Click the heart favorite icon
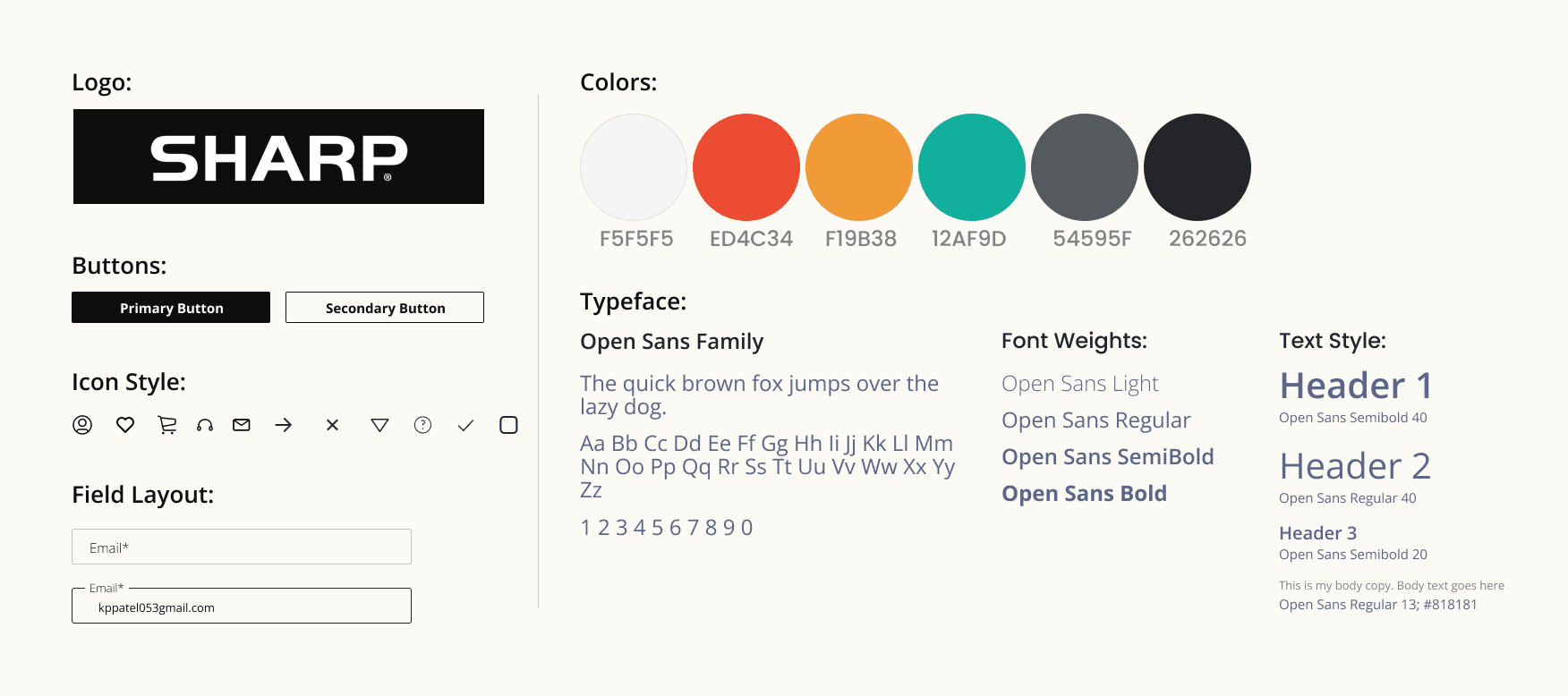Viewport: 1568px width, 696px height. 125,425
